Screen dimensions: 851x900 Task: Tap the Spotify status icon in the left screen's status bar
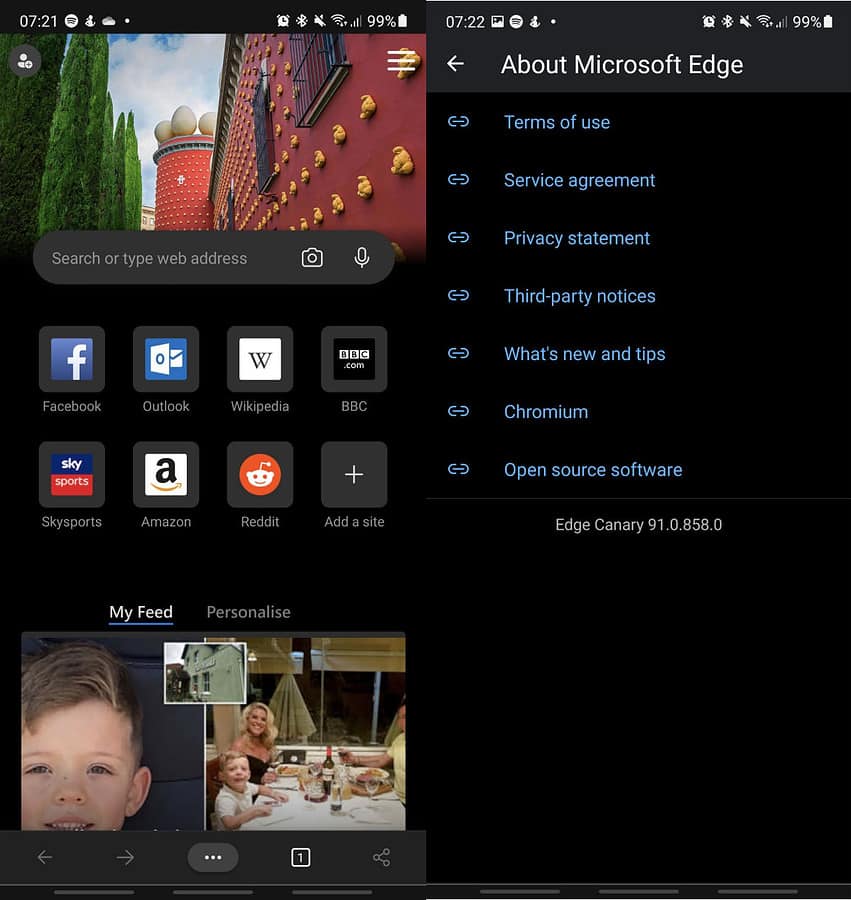(x=71, y=21)
